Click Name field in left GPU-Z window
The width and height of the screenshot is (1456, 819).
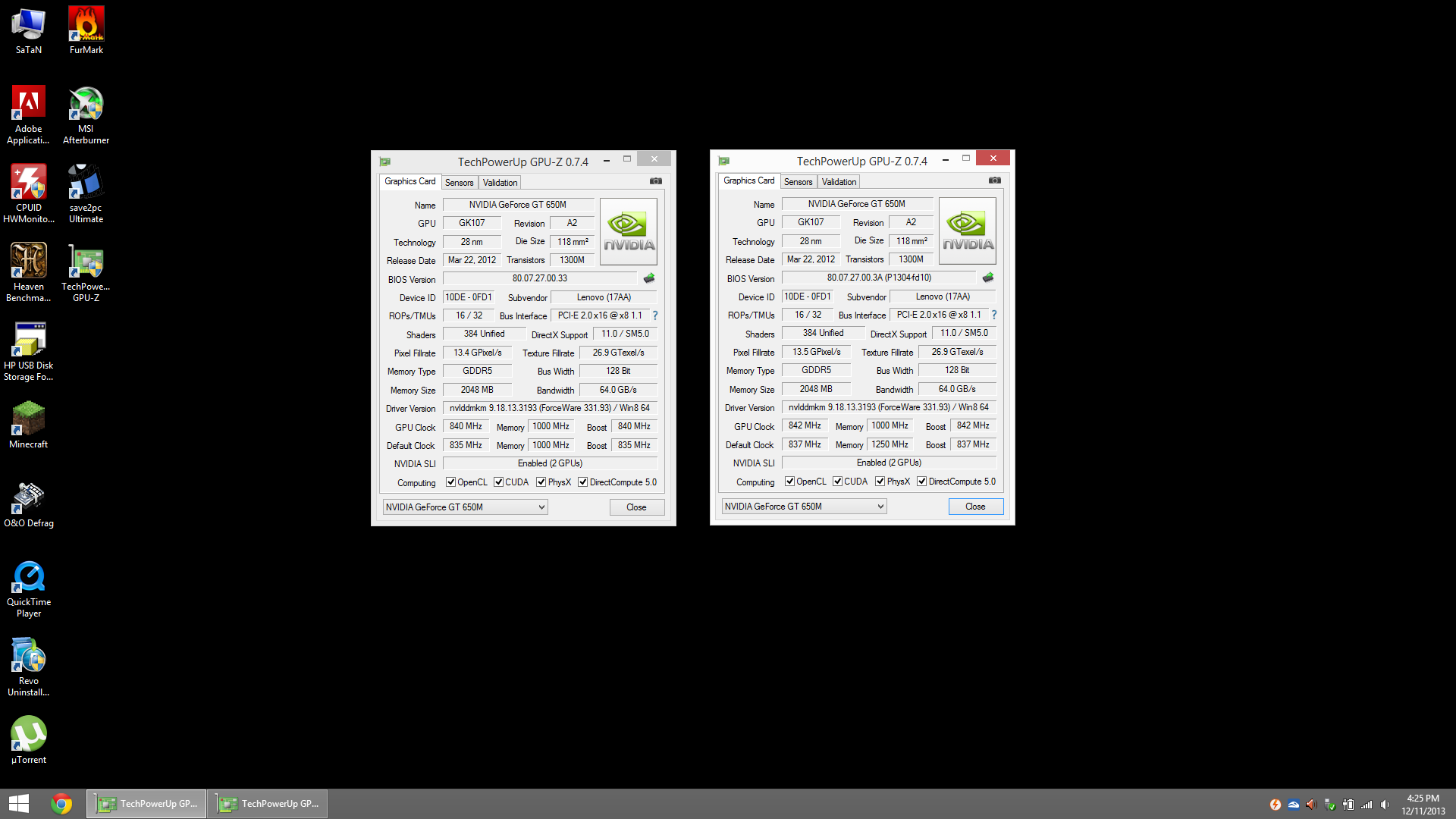point(518,205)
